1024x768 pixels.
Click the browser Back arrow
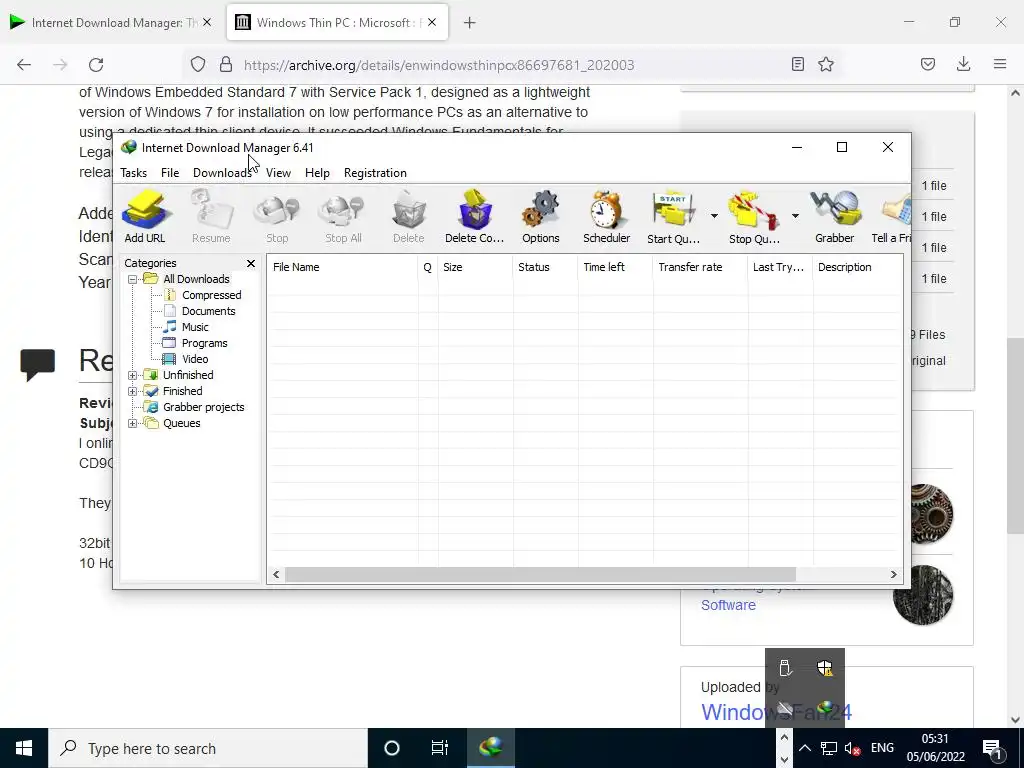pos(24,65)
